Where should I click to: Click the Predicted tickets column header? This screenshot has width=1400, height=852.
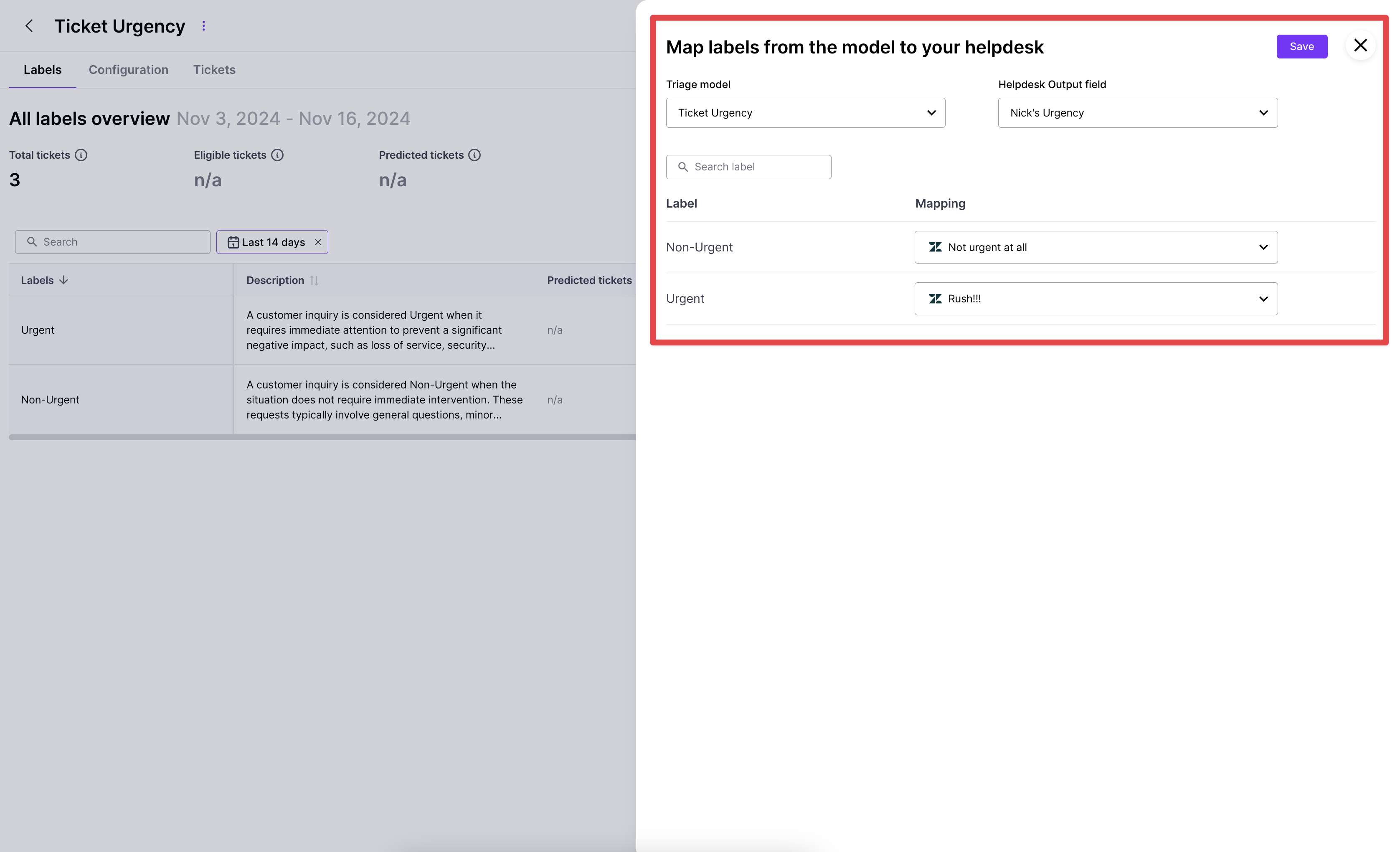click(x=589, y=281)
